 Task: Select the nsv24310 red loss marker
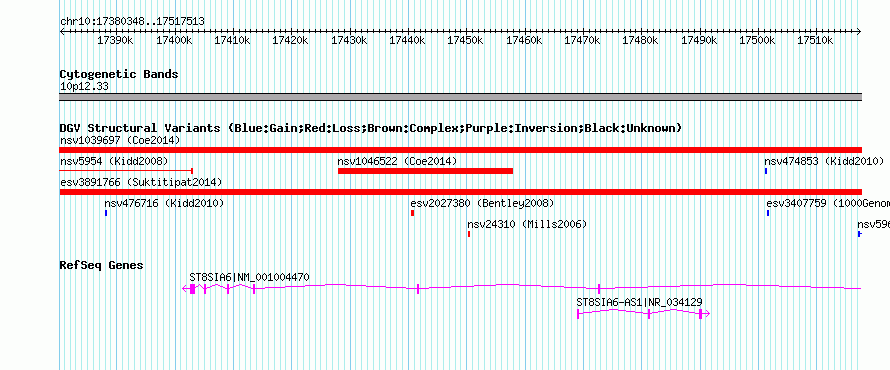point(469,234)
